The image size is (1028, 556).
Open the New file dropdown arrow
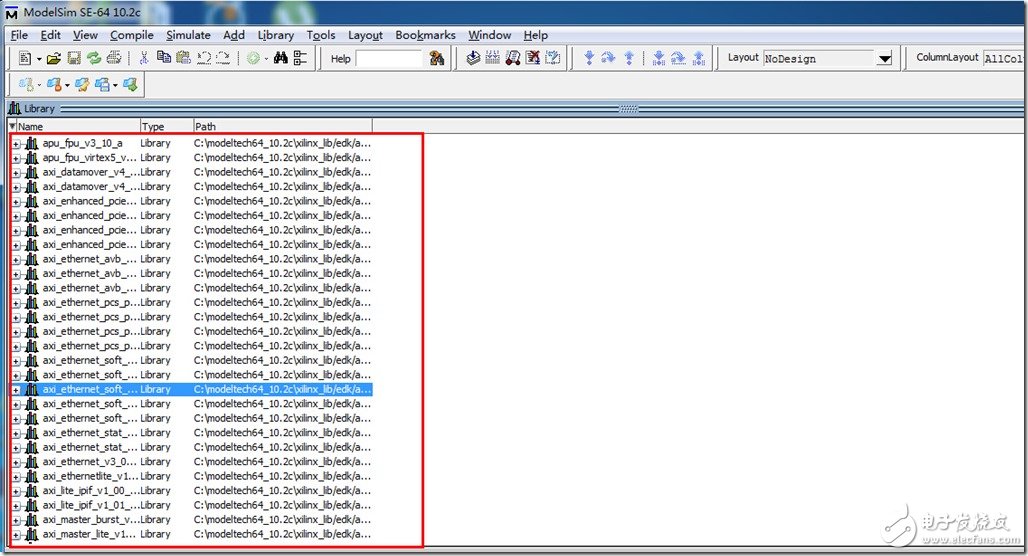point(39,59)
